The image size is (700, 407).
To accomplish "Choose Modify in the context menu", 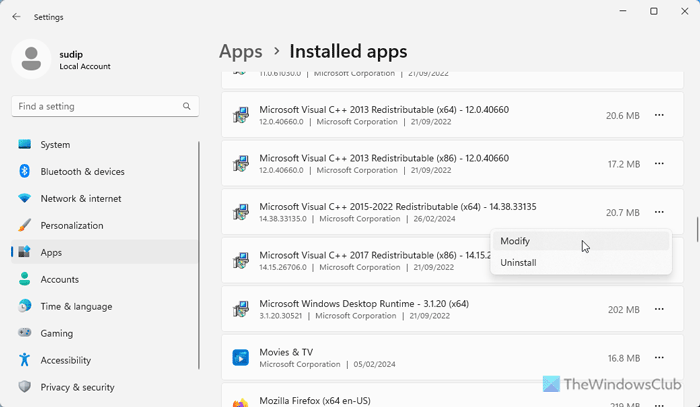I will [x=581, y=241].
